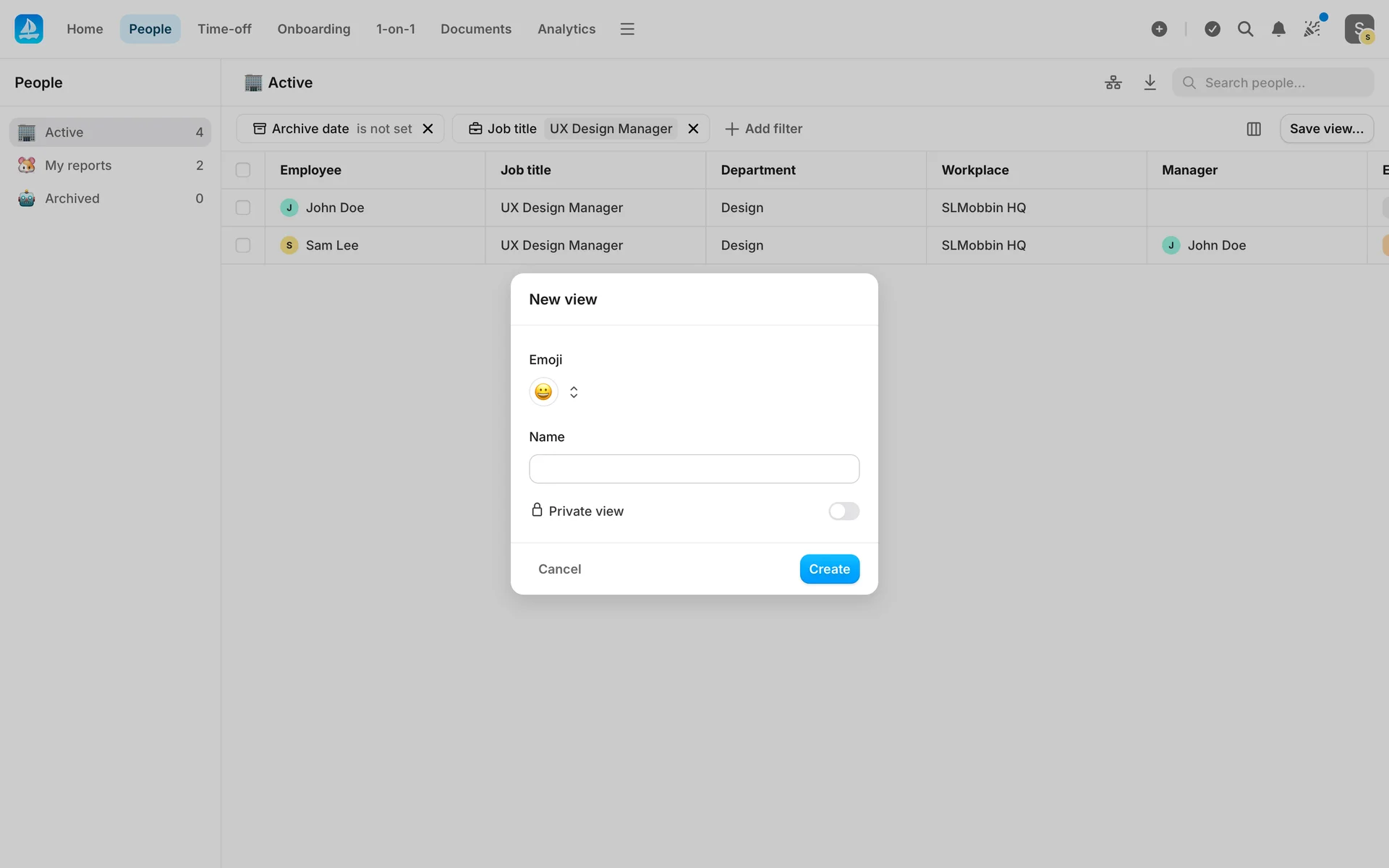
Task: Click the celebration what's new icon
Action: 1312,29
